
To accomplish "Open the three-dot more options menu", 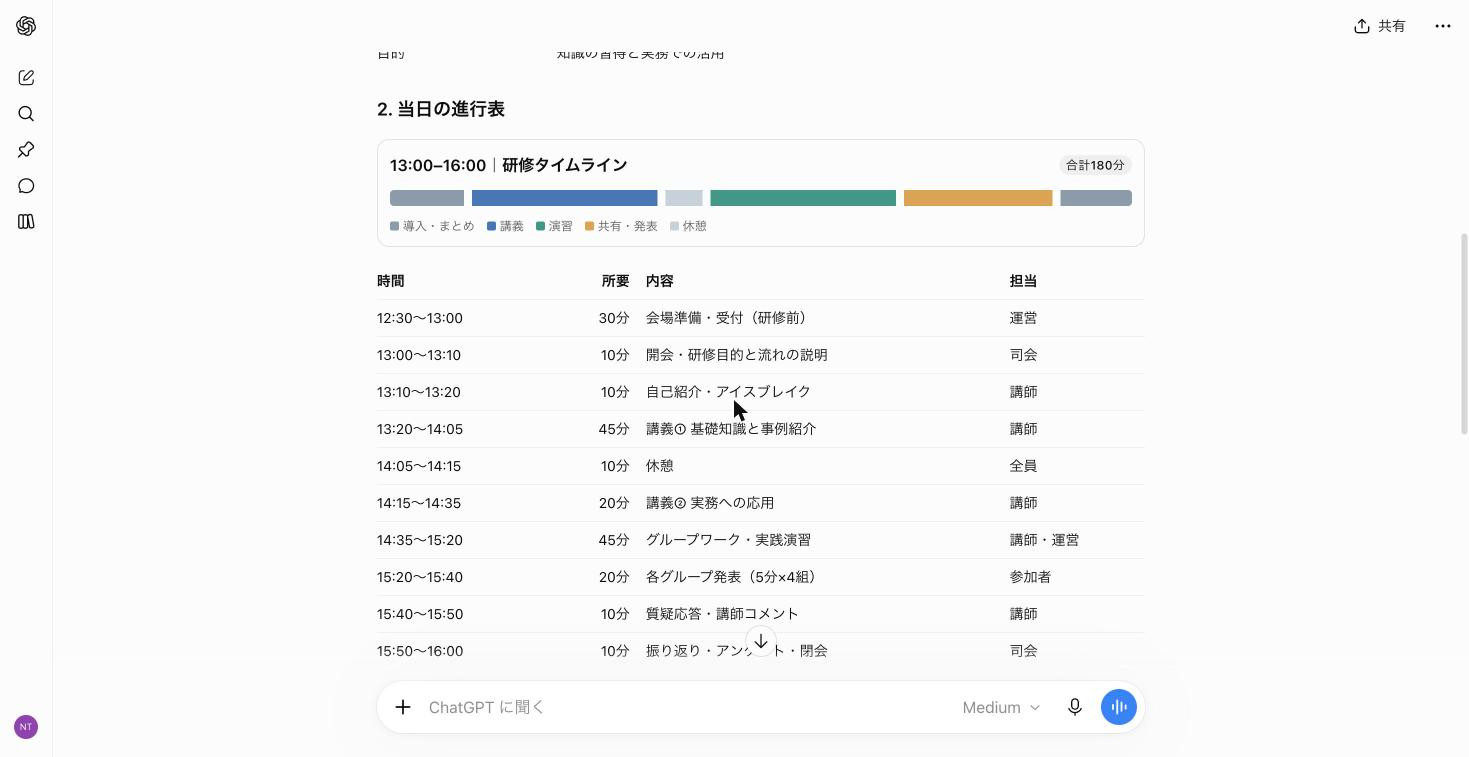I will click(x=1442, y=26).
